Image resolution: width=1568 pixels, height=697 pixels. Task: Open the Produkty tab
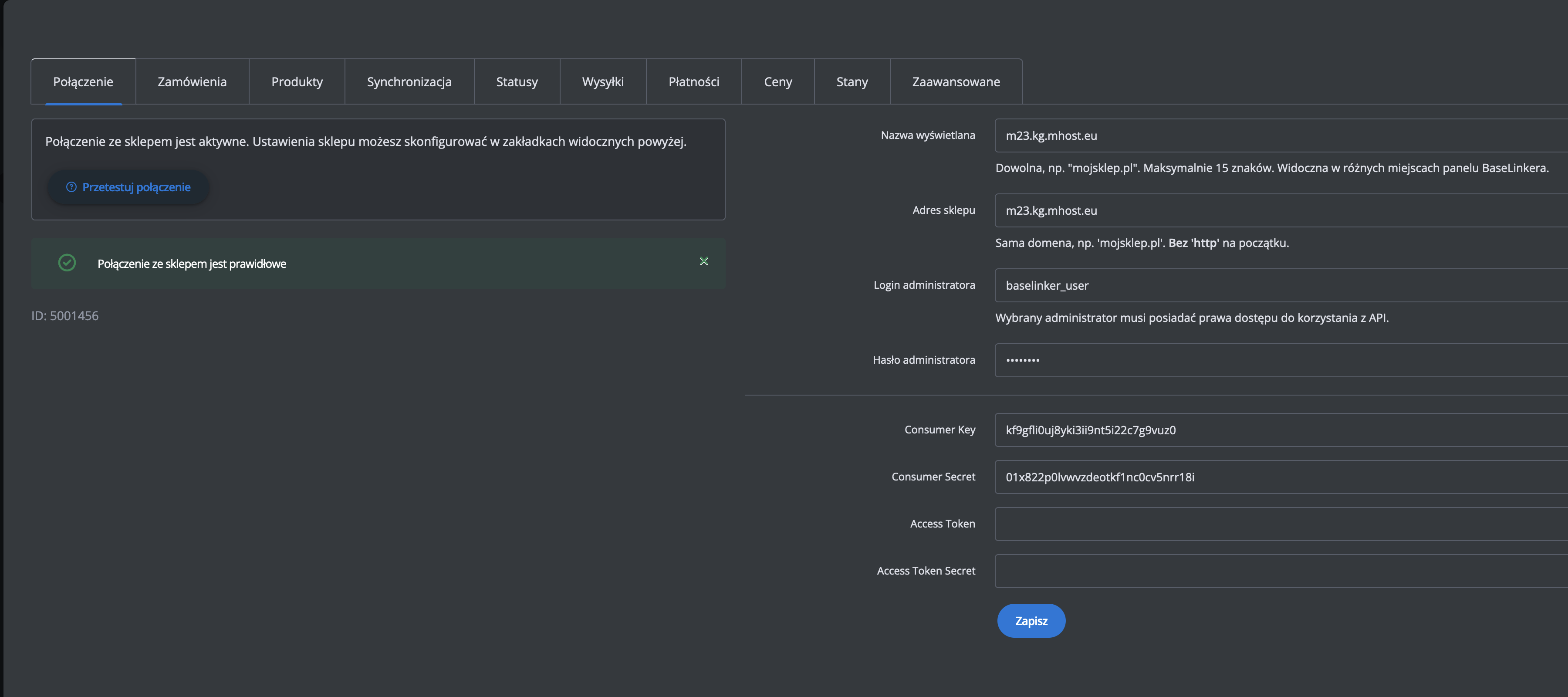(x=297, y=81)
